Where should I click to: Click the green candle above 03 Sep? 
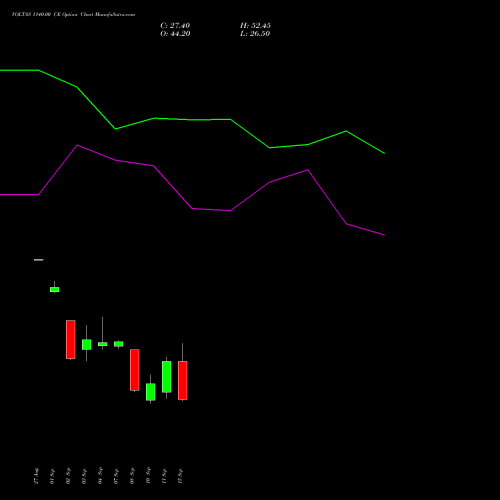tap(87, 344)
